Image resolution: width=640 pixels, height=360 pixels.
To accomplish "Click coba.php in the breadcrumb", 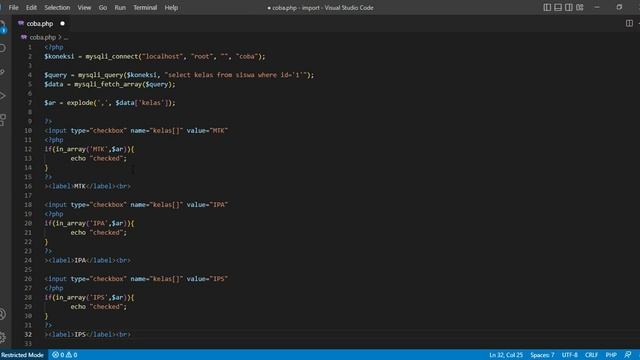I will [x=42, y=37].
